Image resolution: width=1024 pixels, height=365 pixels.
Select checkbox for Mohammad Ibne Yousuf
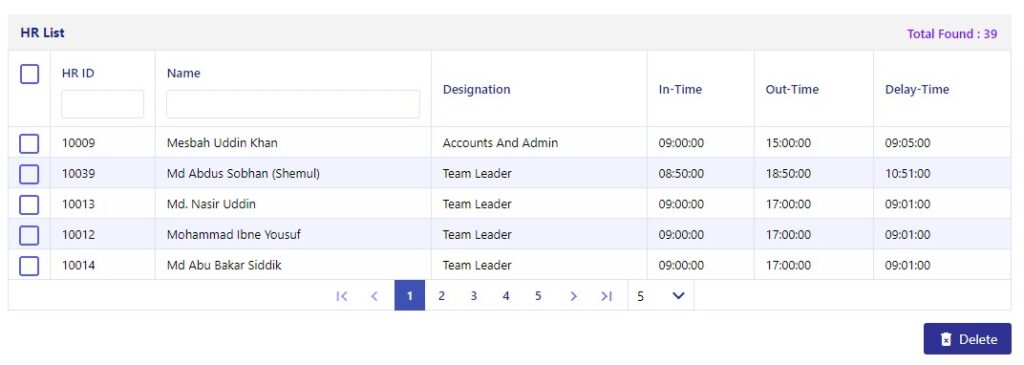click(x=29, y=235)
